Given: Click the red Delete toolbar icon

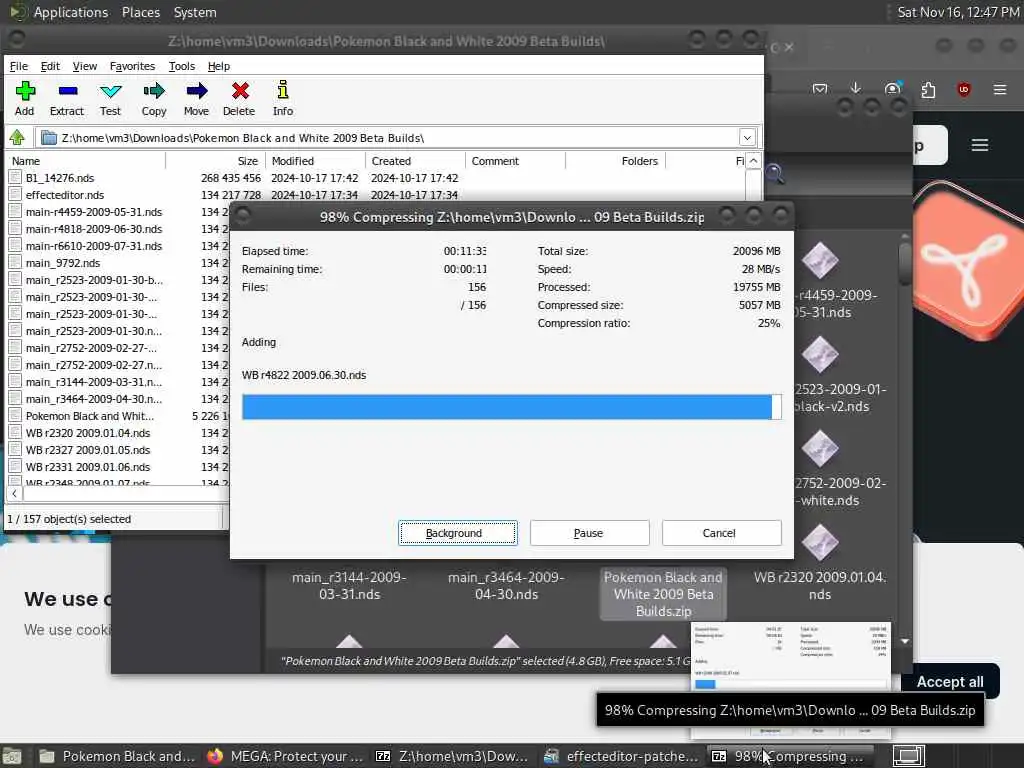Looking at the screenshot, I should click(240, 99).
